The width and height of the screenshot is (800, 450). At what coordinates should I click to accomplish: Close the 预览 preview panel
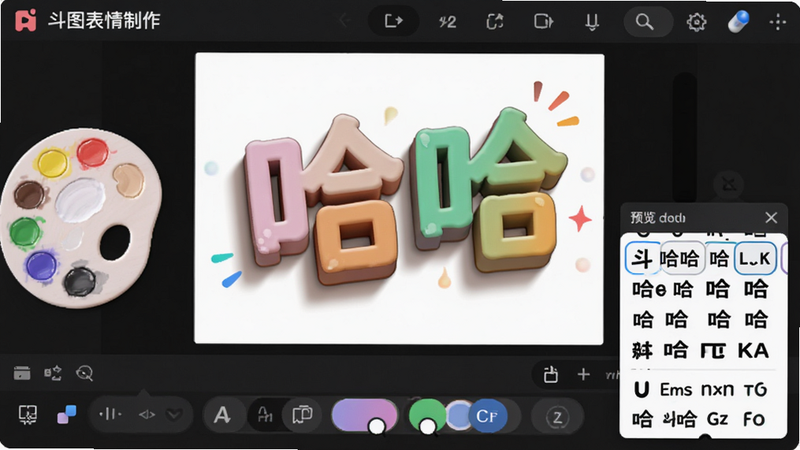pos(771,218)
